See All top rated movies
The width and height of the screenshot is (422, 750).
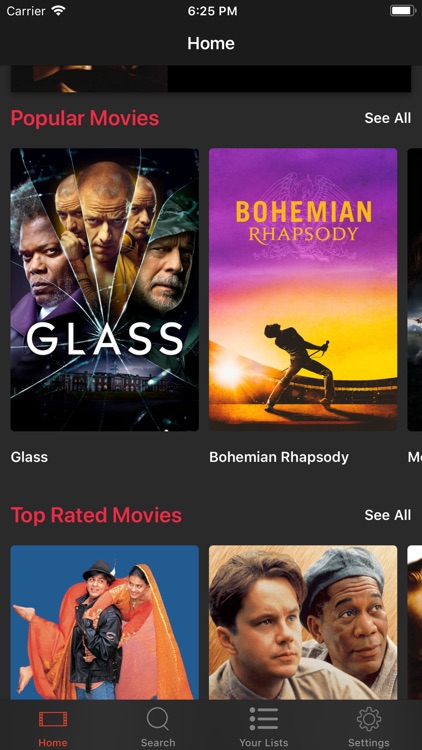pos(388,515)
